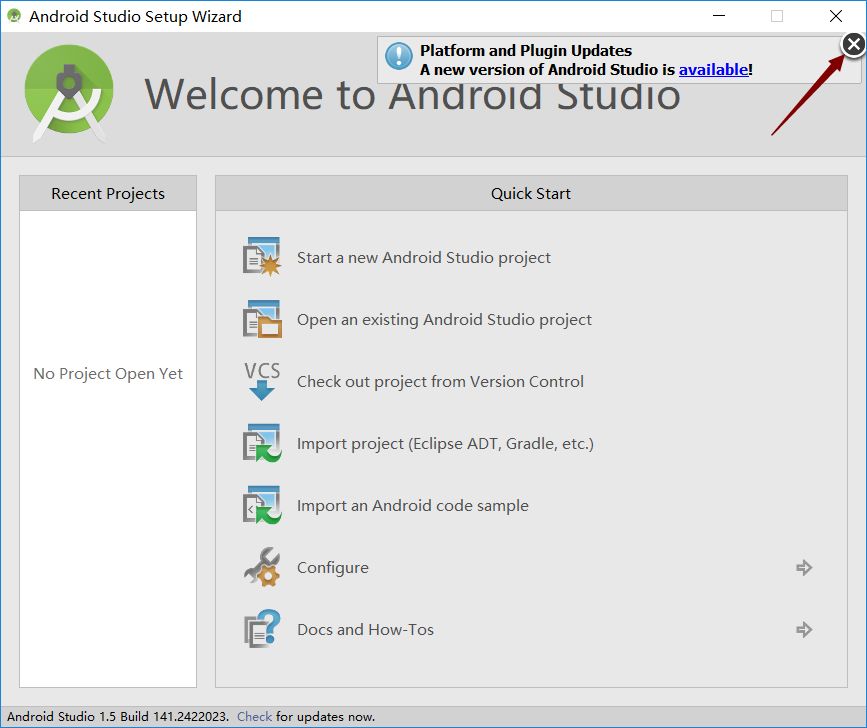Expand the Configure submenu arrow

(x=804, y=567)
